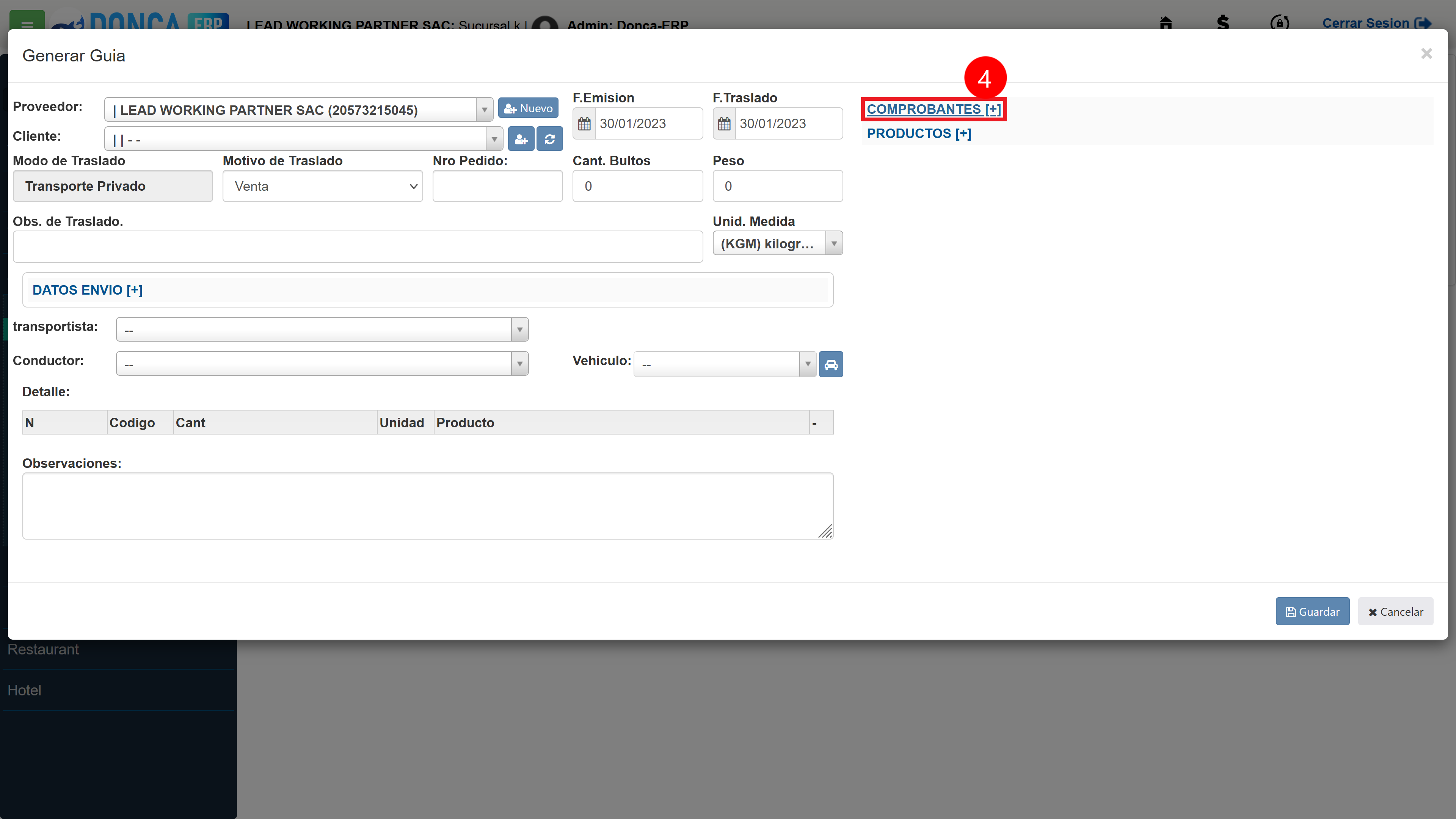
Task: Click Observaciones textarea resize handle
Action: click(x=826, y=531)
